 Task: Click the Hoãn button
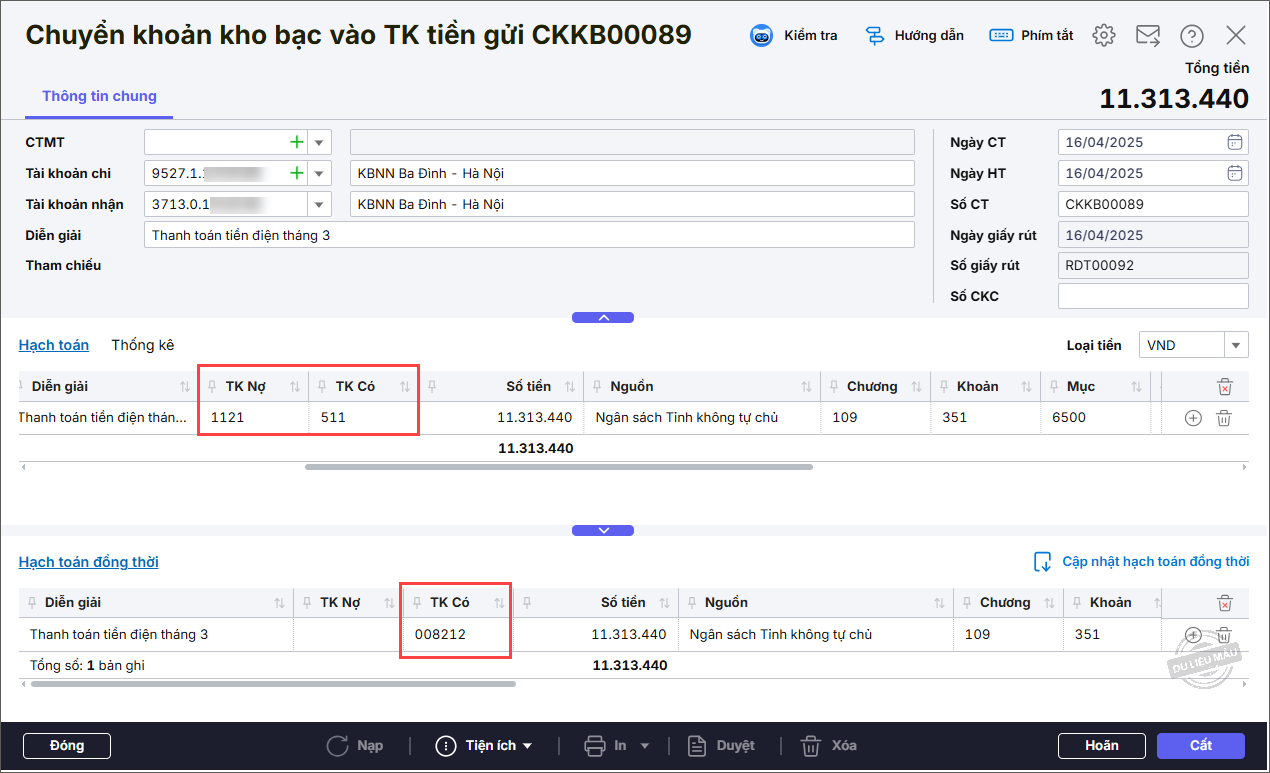(x=1102, y=745)
